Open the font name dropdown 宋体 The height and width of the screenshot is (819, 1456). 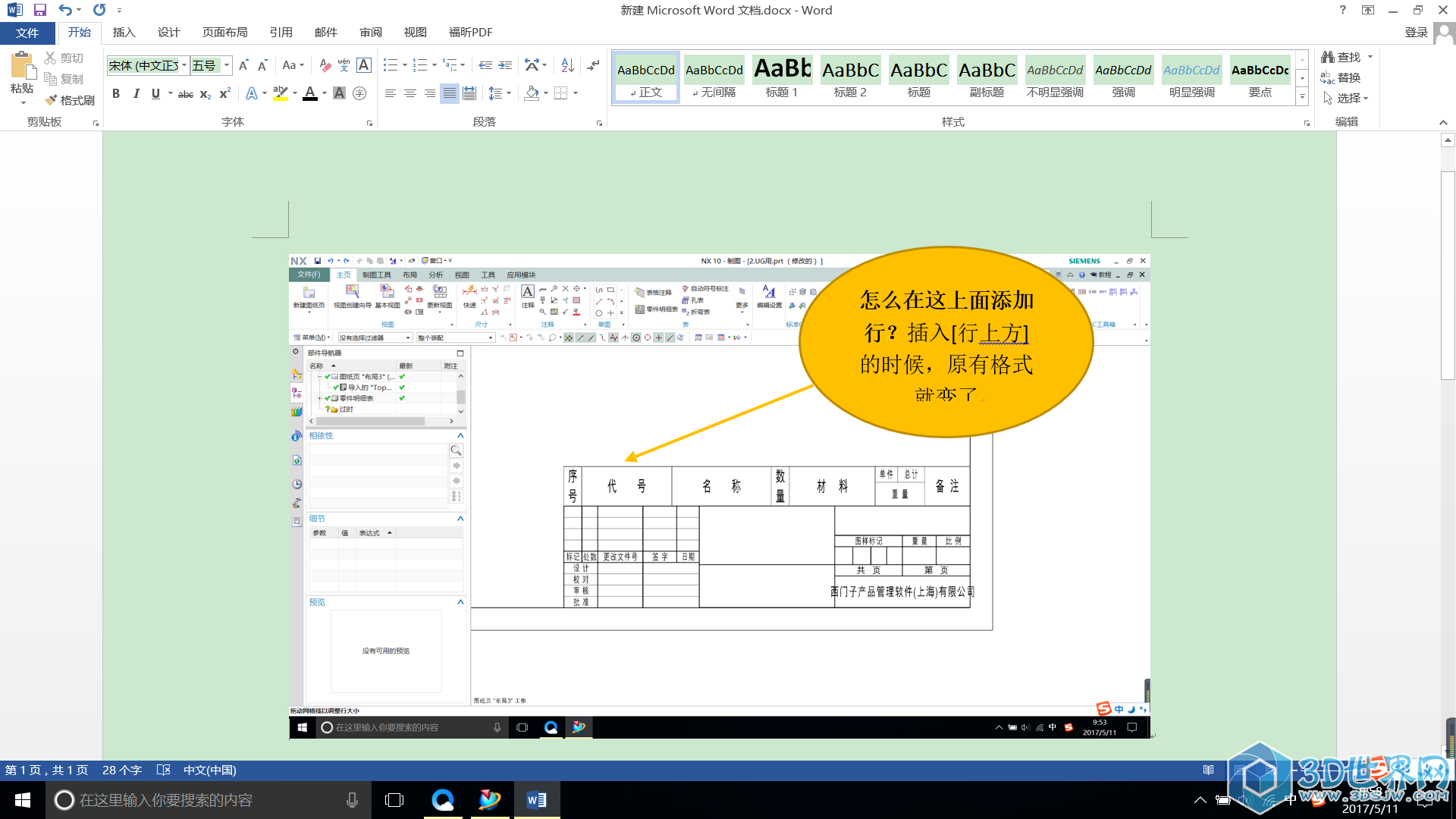[184, 65]
